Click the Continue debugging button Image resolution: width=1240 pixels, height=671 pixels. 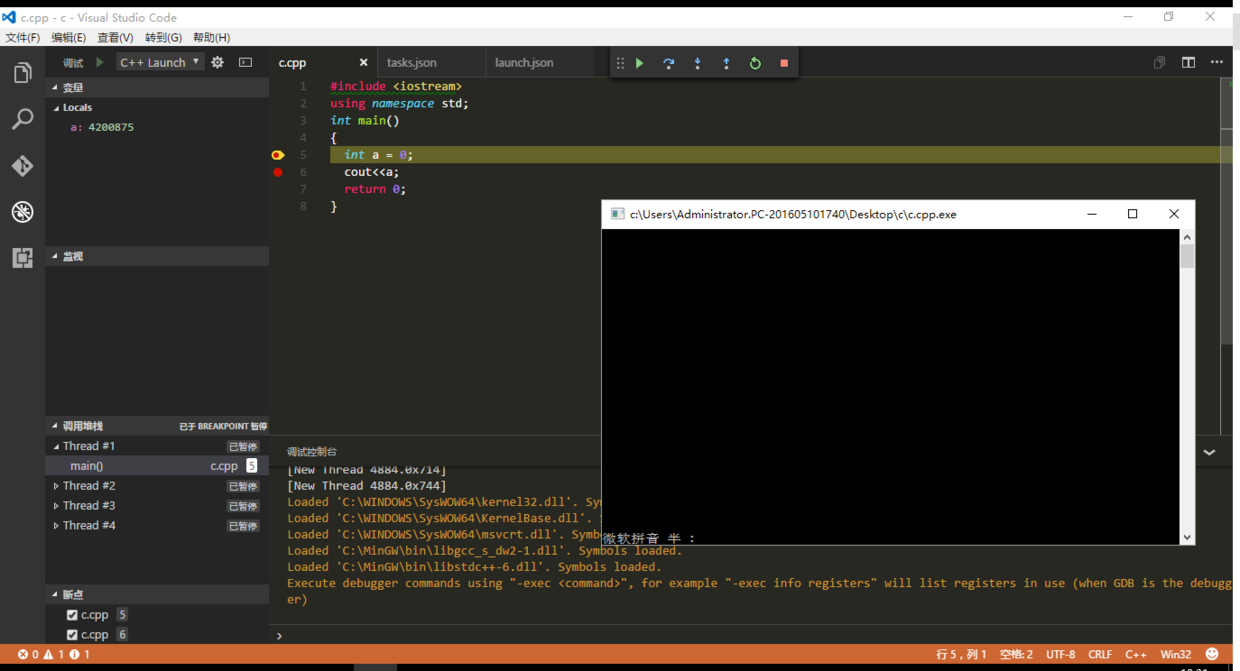[640, 63]
